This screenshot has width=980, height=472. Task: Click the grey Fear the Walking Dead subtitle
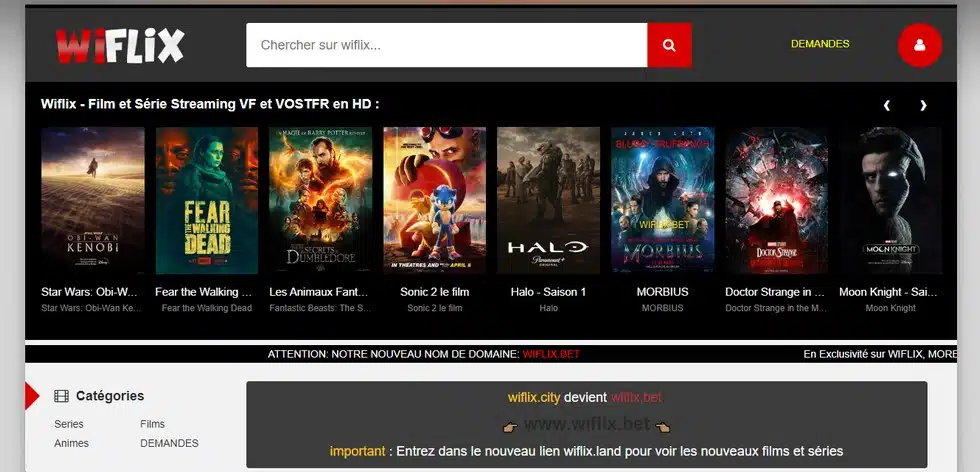(207, 308)
